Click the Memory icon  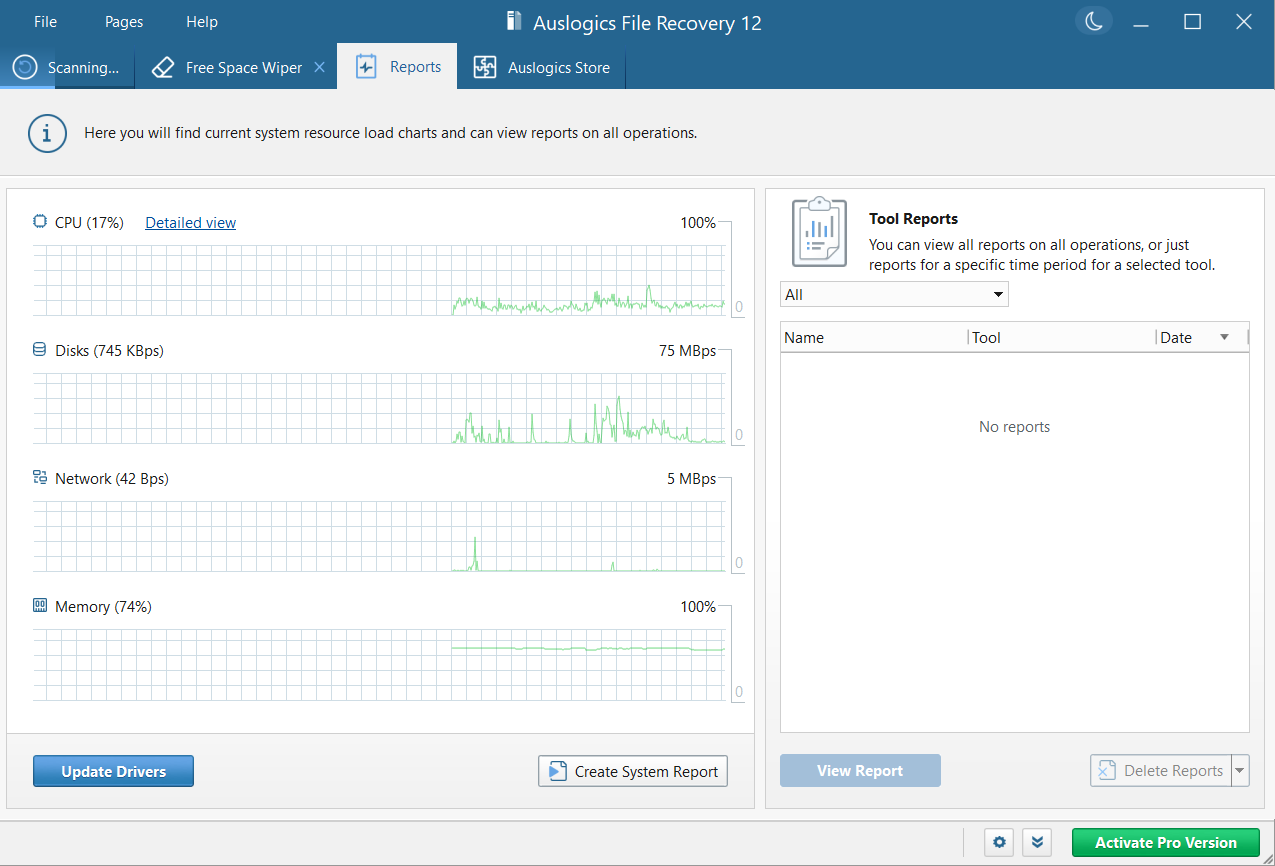coord(40,606)
